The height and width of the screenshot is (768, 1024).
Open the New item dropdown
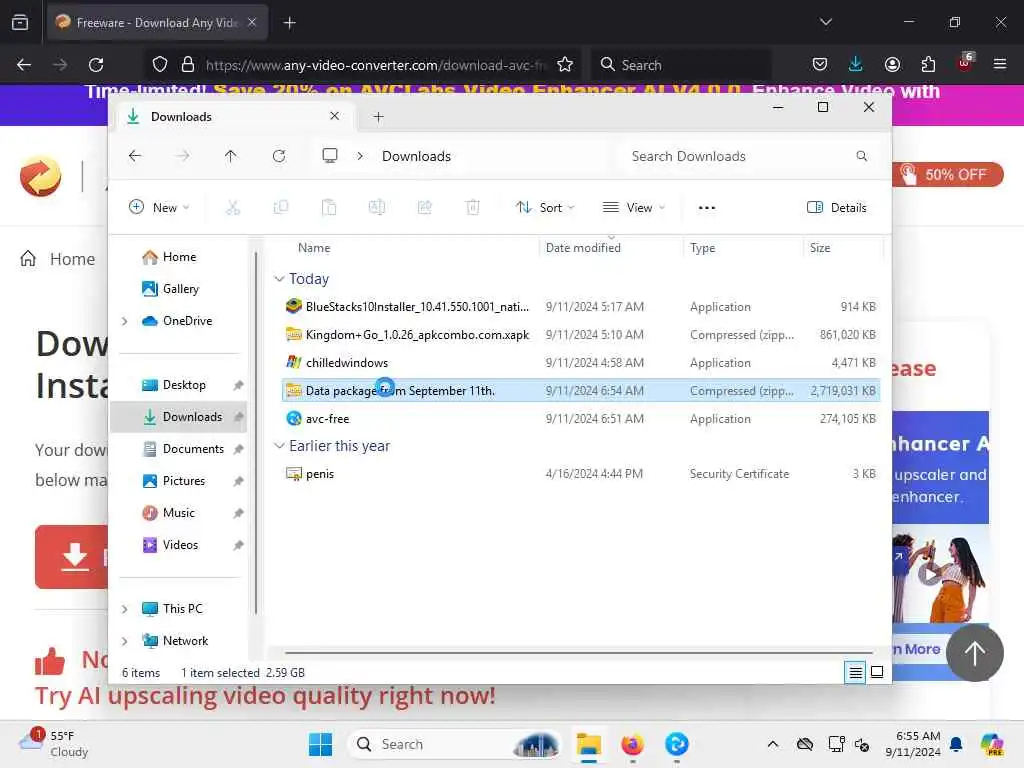[x=159, y=208]
